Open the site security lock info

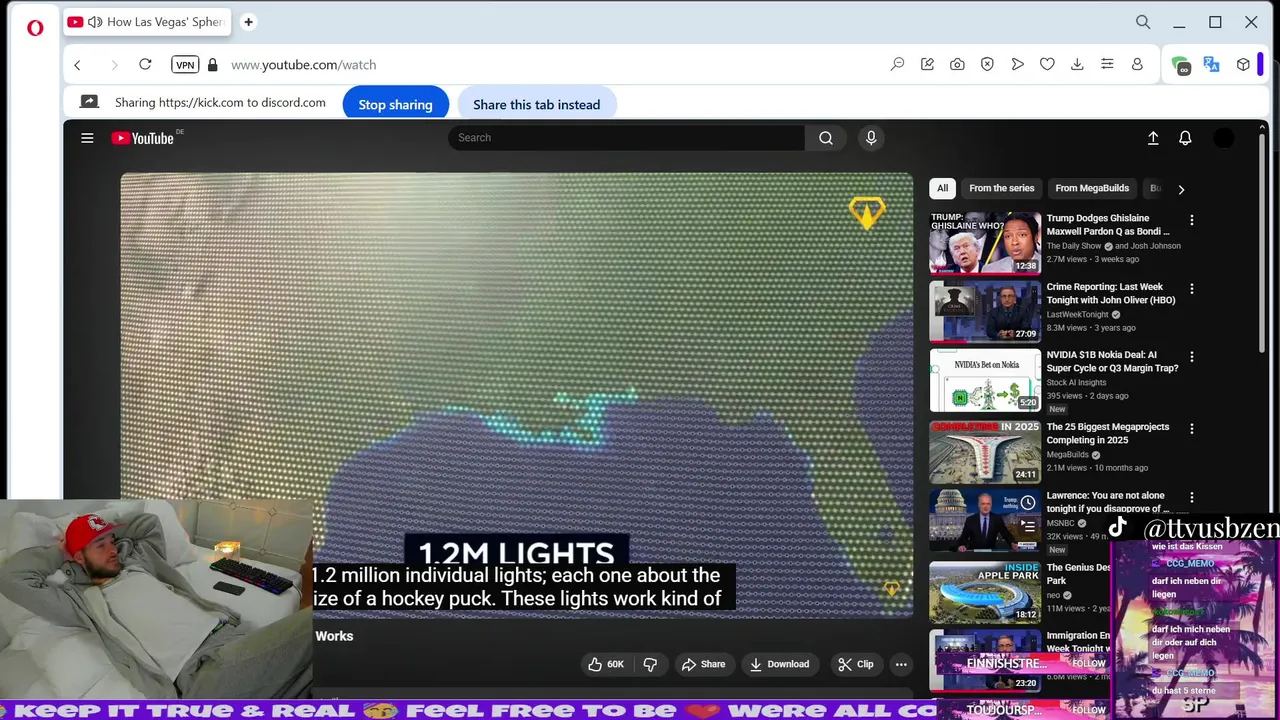pos(212,64)
